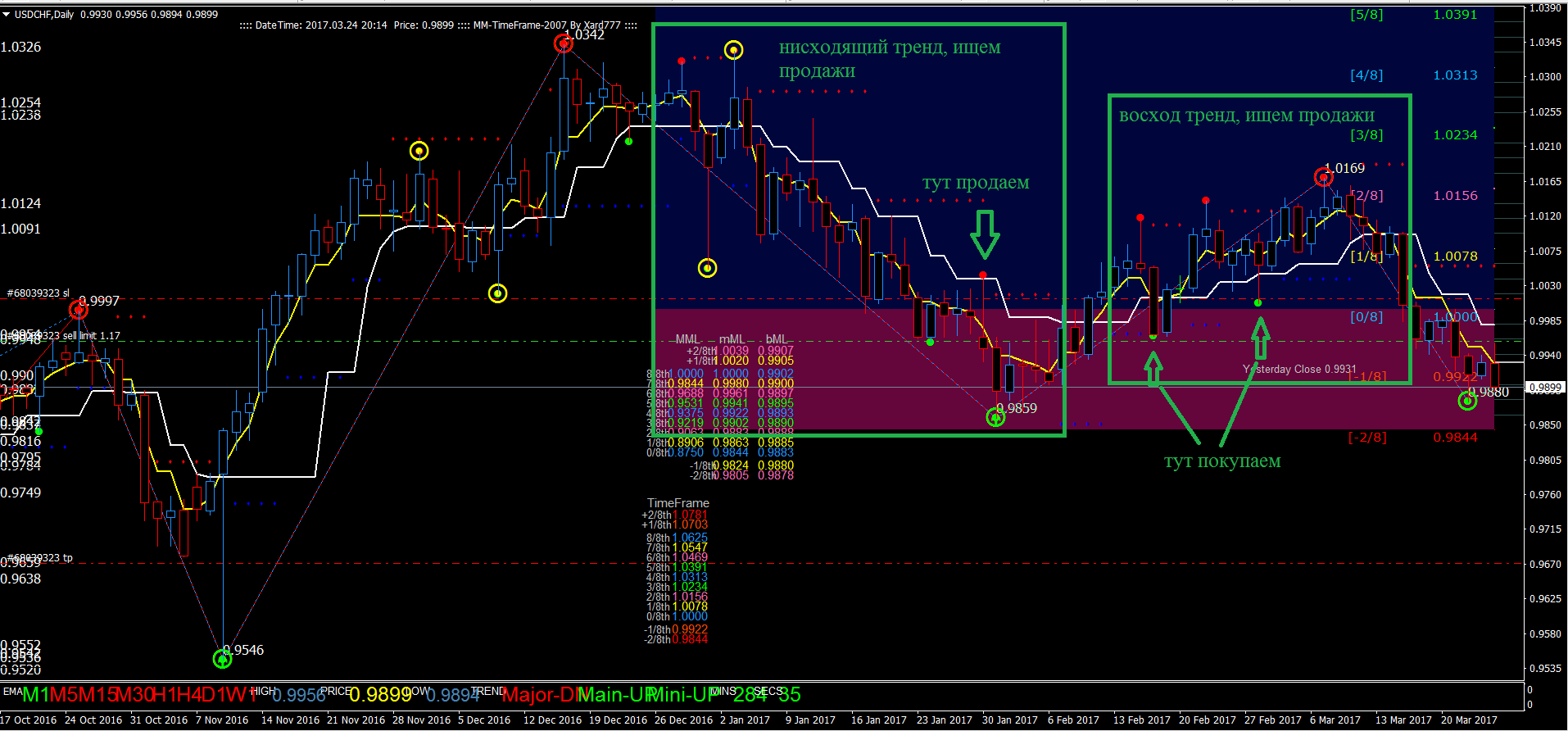Click the yellow PRICE value 0.9899
This screenshot has height=731, width=1568.
click(380, 695)
